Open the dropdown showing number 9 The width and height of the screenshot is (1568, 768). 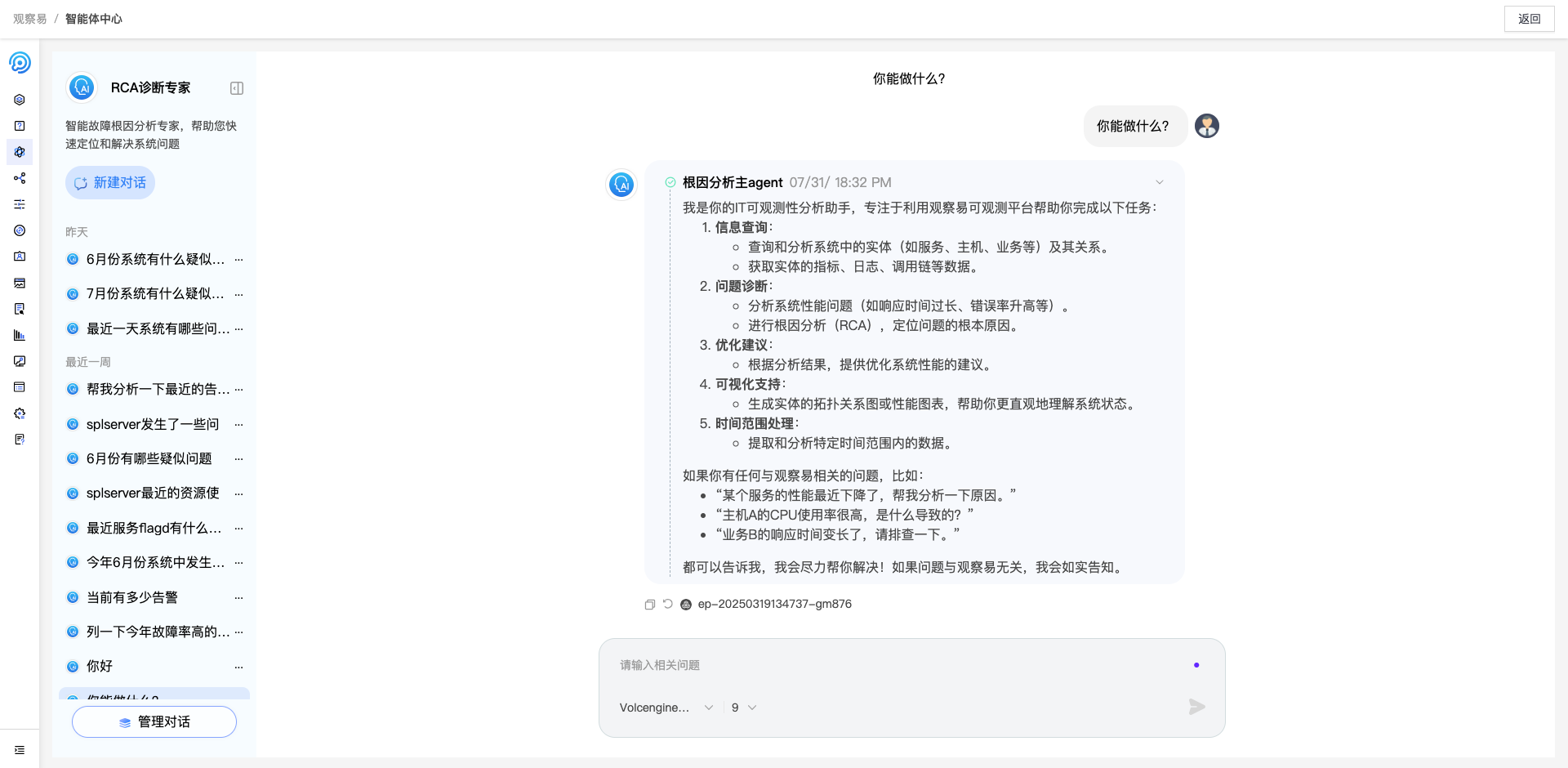743,708
